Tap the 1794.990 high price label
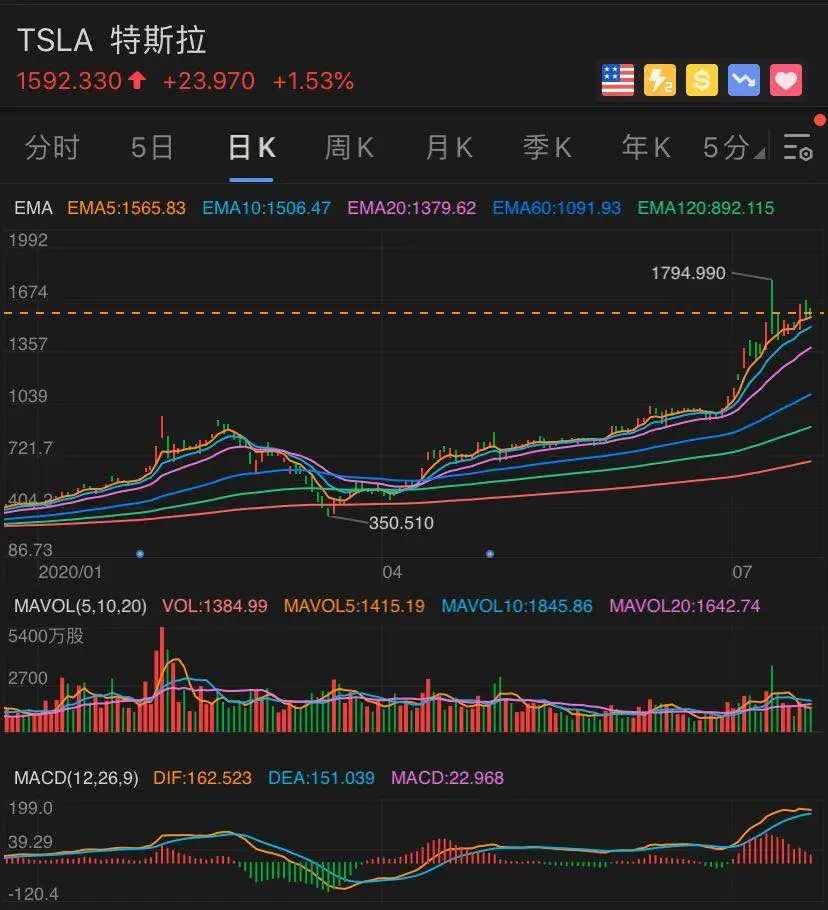This screenshot has height=910, width=828. tap(688, 272)
